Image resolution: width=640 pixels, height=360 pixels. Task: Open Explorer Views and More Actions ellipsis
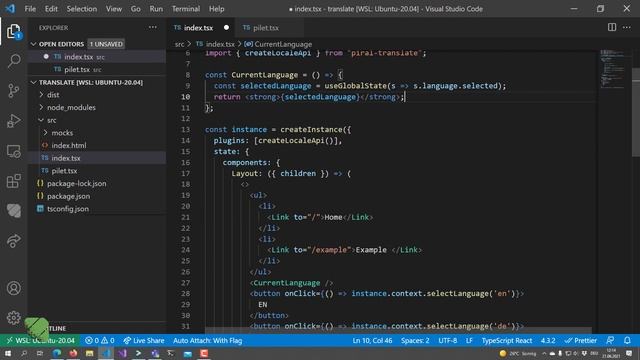coord(153,27)
